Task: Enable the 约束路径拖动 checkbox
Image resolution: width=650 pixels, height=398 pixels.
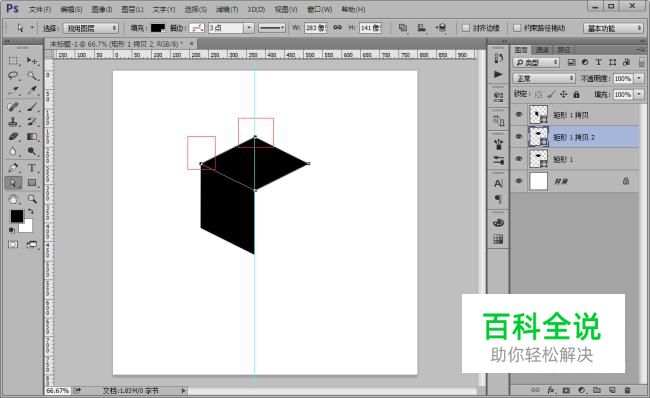Action: [517, 28]
